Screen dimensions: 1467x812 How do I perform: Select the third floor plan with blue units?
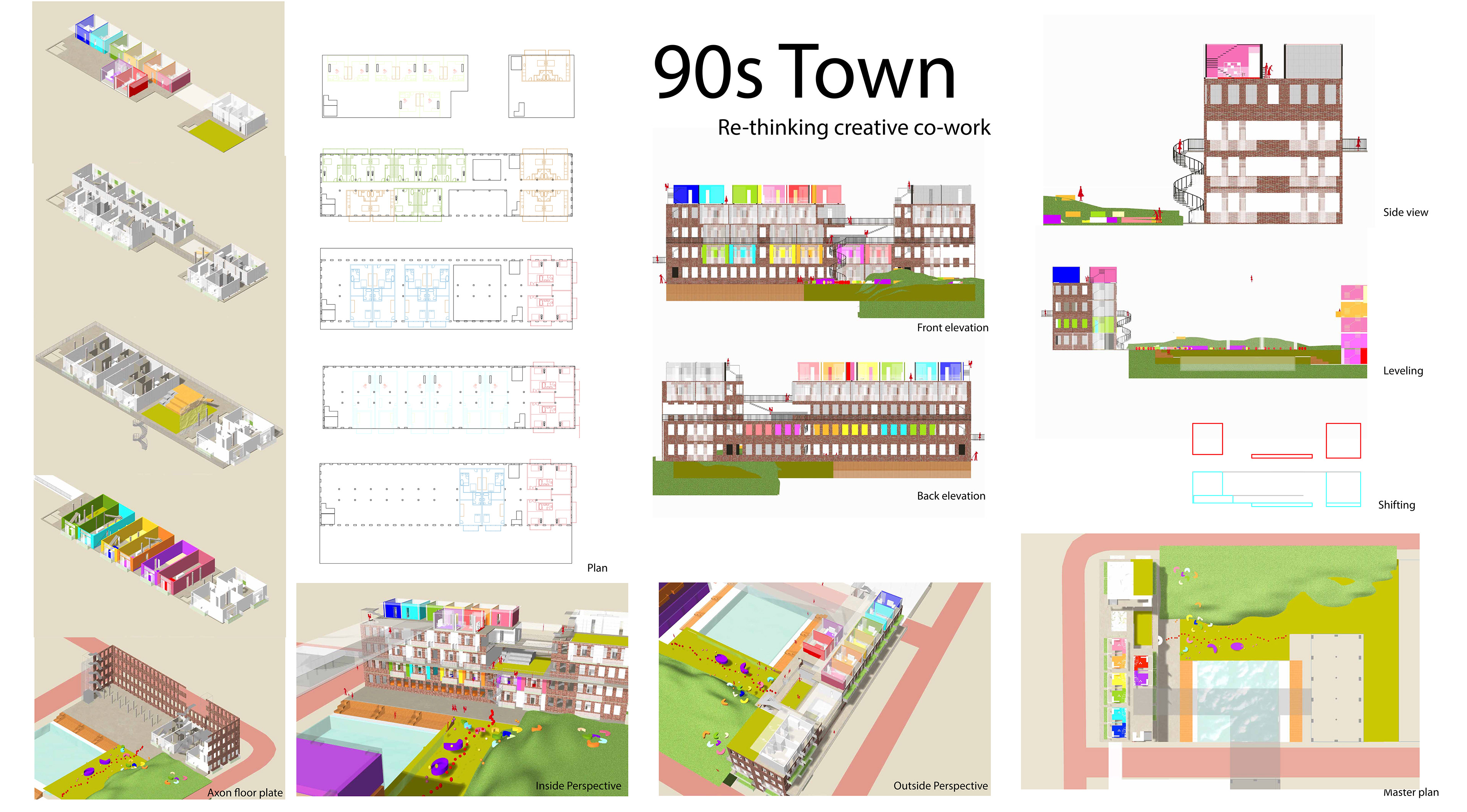[x=448, y=289]
